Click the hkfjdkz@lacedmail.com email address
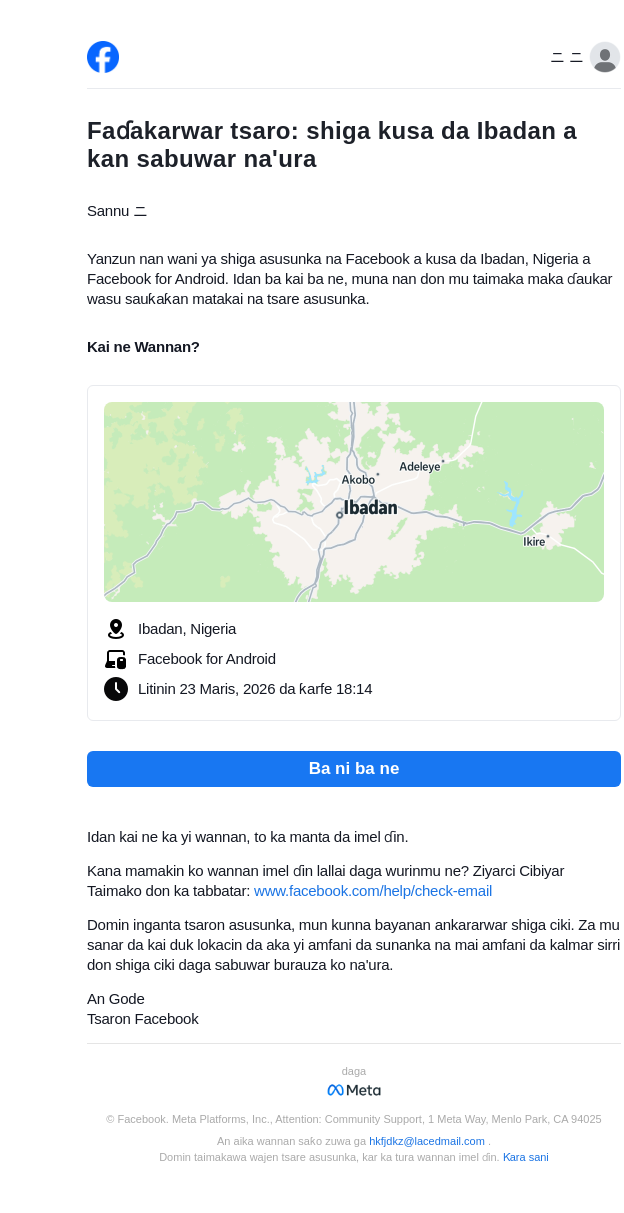Image resolution: width=624 pixels, height=1213 pixels. click(427, 1141)
